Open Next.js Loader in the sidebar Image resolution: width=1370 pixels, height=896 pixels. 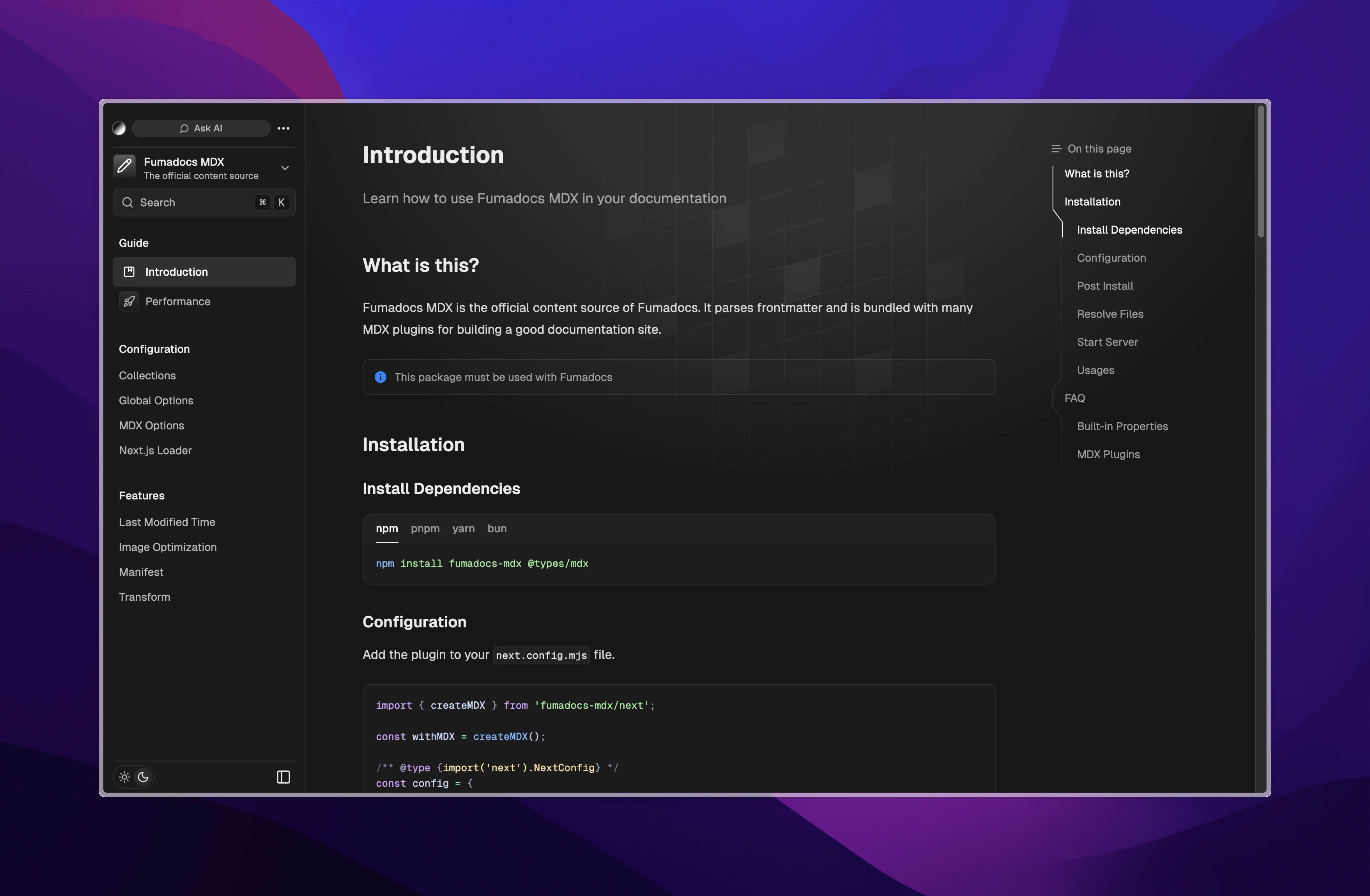coord(155,451)
